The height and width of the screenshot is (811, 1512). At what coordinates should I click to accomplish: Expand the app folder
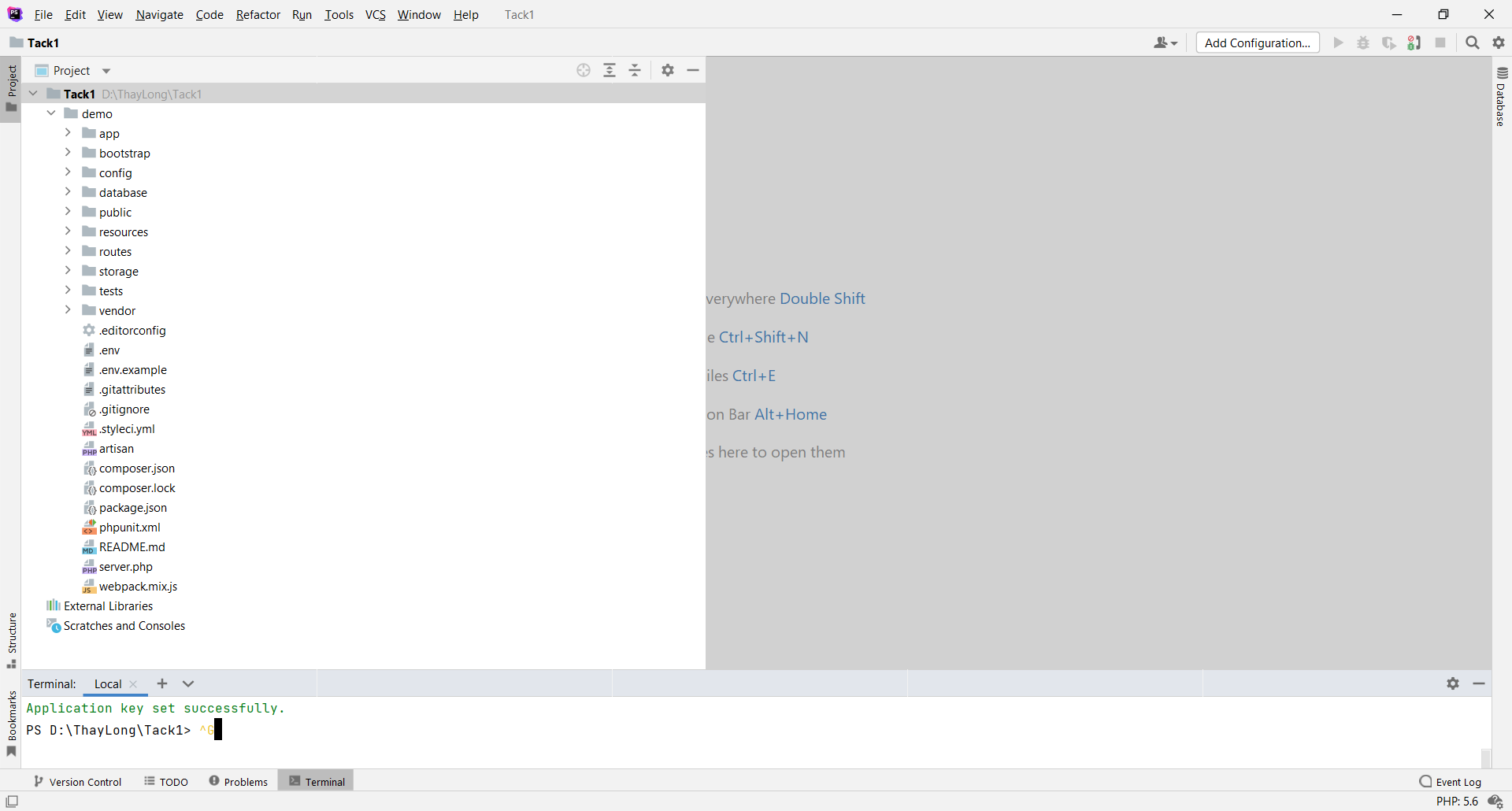click(68, 133)
